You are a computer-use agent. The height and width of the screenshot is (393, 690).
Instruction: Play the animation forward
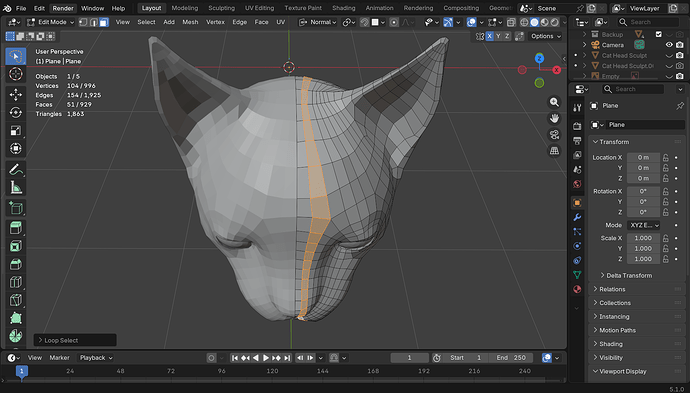[266, 358]
